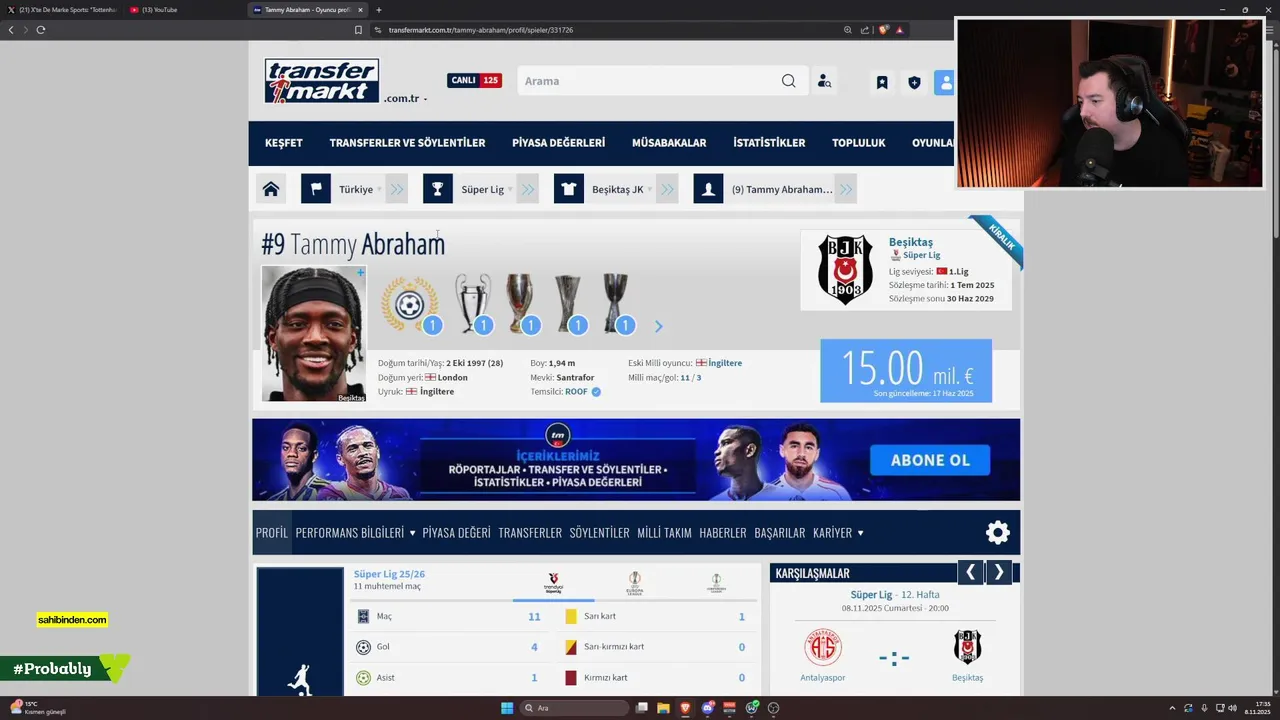The height and width of the screenshot is (720, 1280).
Task: Select the Europa League competition logo
Action: (634, 583)
